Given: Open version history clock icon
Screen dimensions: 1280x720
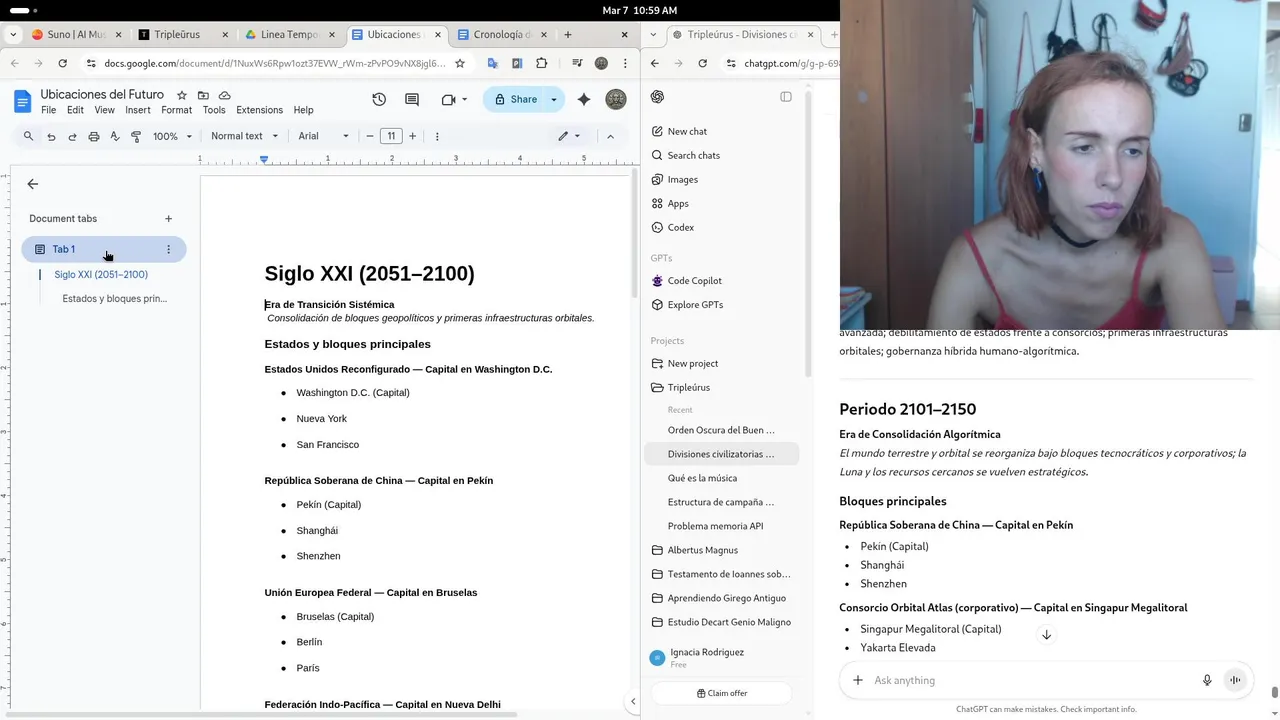Looking at the screenshot, I should (379, 99).
